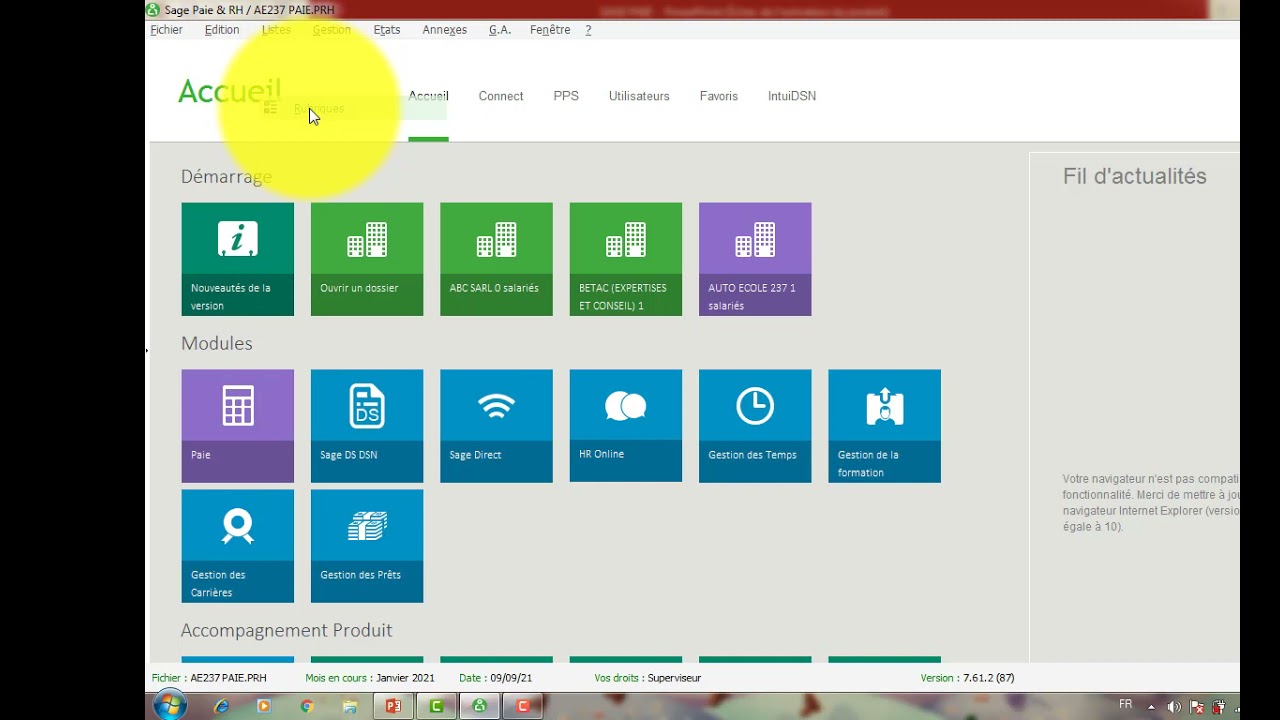Click the Ouvrir un dossier tile
Screen dimensions: 1280x720
coord(367,259)
